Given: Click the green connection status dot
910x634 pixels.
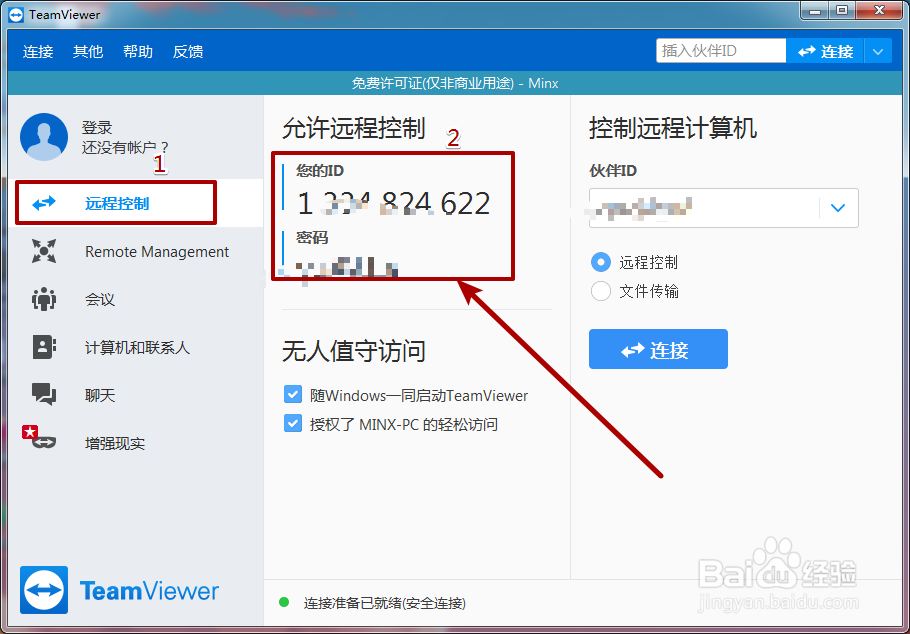Looking at the screenshot, I should pyautogui.click(x=284, y=602).
